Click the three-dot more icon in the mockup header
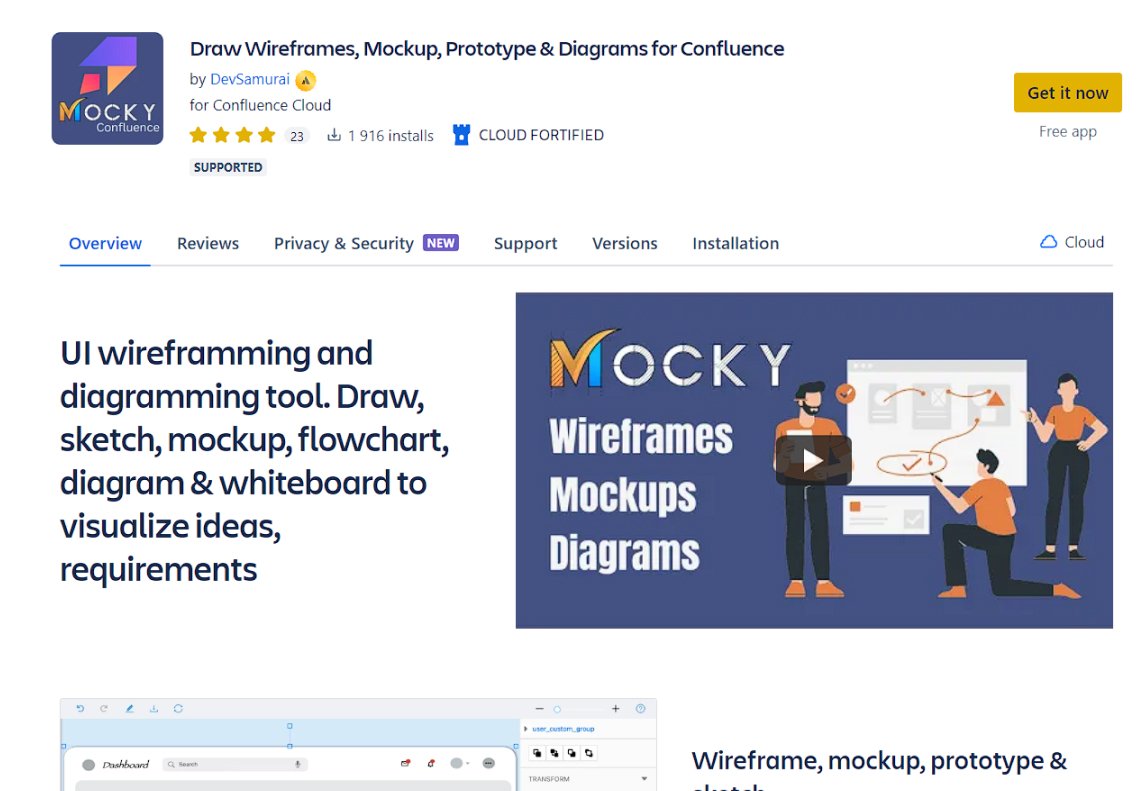Image resolution: width=1142 pixels, height=791 pixels. (x=489, y=763)
